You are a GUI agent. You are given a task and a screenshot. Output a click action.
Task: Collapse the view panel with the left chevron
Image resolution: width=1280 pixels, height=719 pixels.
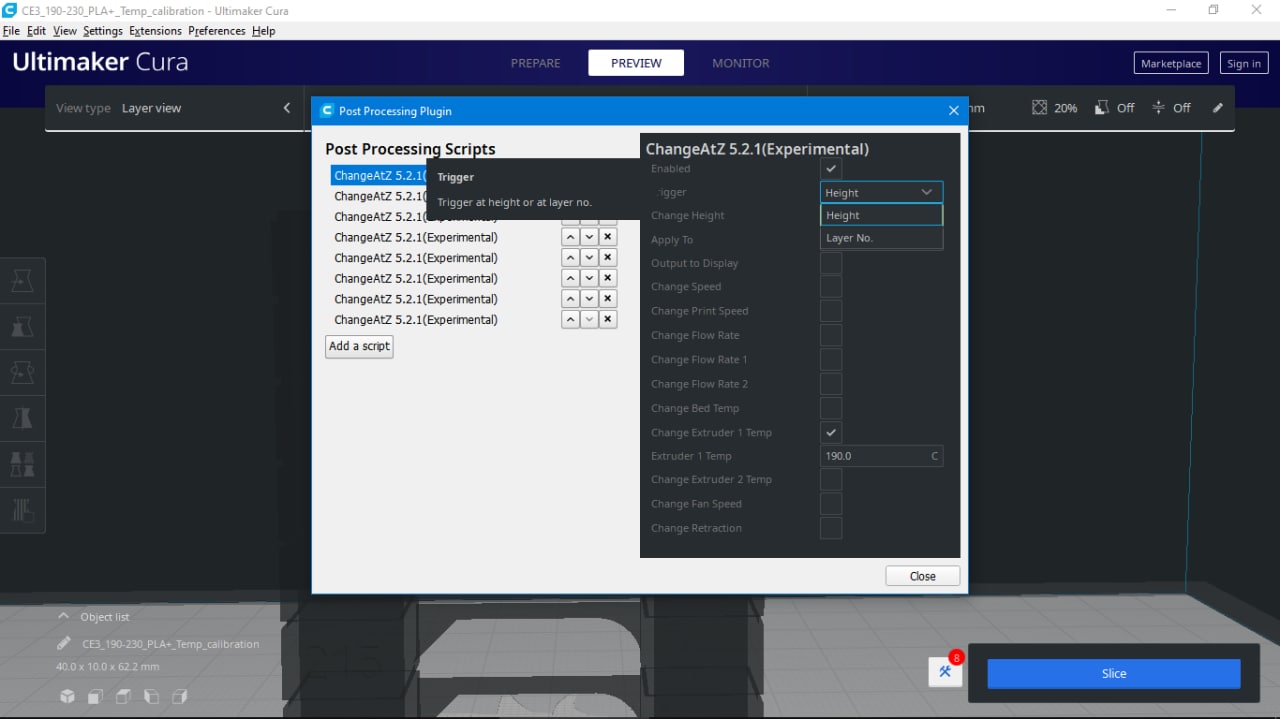[287, 108]
